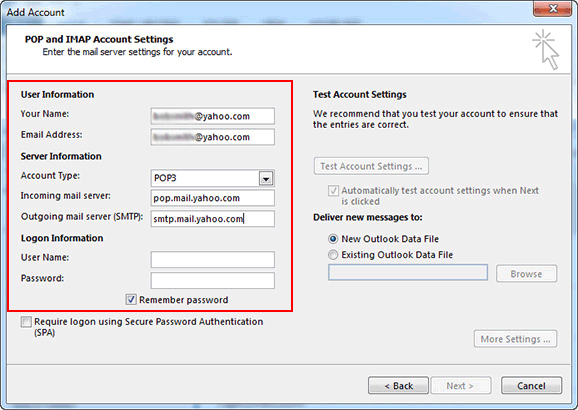Click the Deliver new messages to label
The height and width of the screenshot is (410, 578).
pos(368,218)
